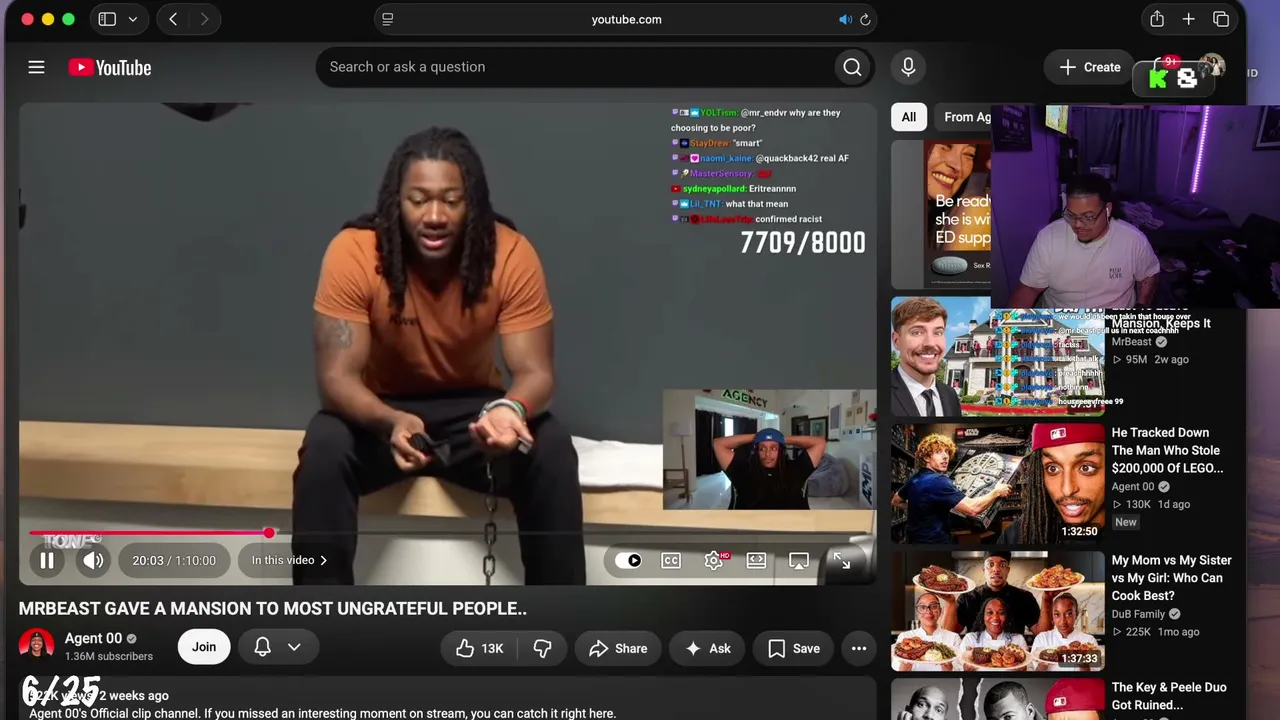The width and height of the screenshot is (1280, 720).
Task: Open a new tab with the plus icon
Action: 1189,19
